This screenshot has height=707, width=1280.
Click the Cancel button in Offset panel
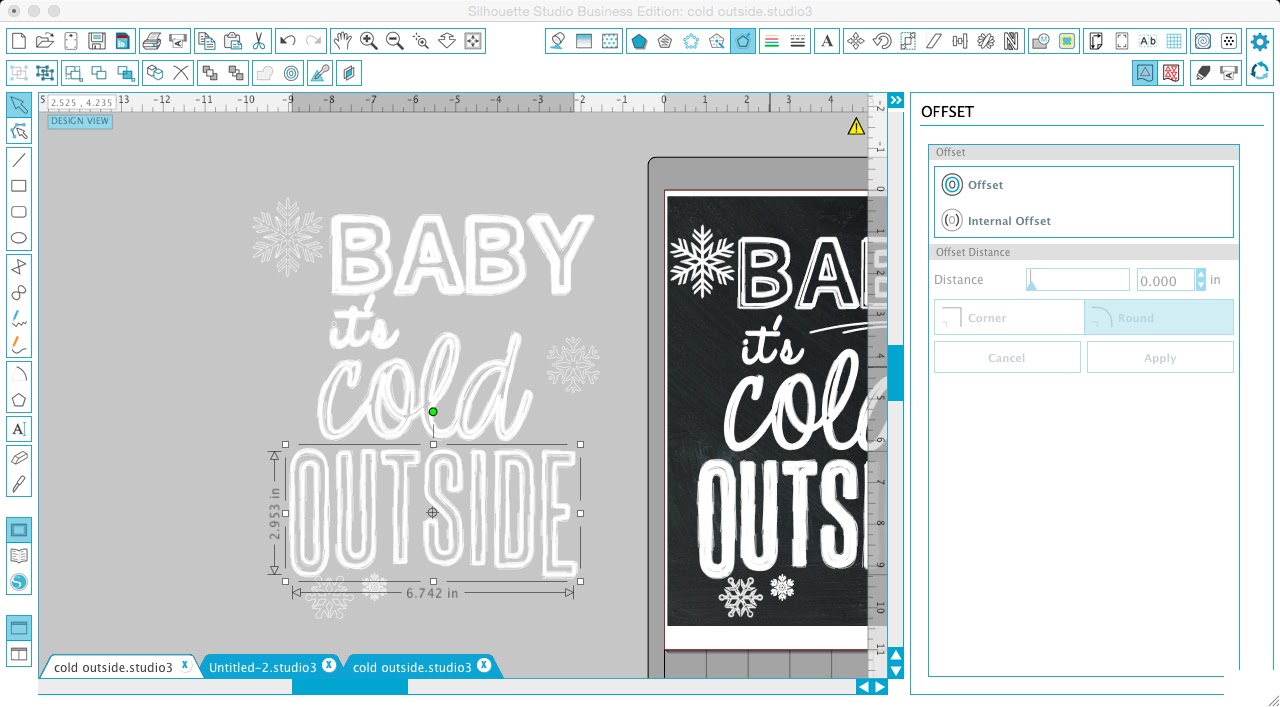(x=1007, y=358)
